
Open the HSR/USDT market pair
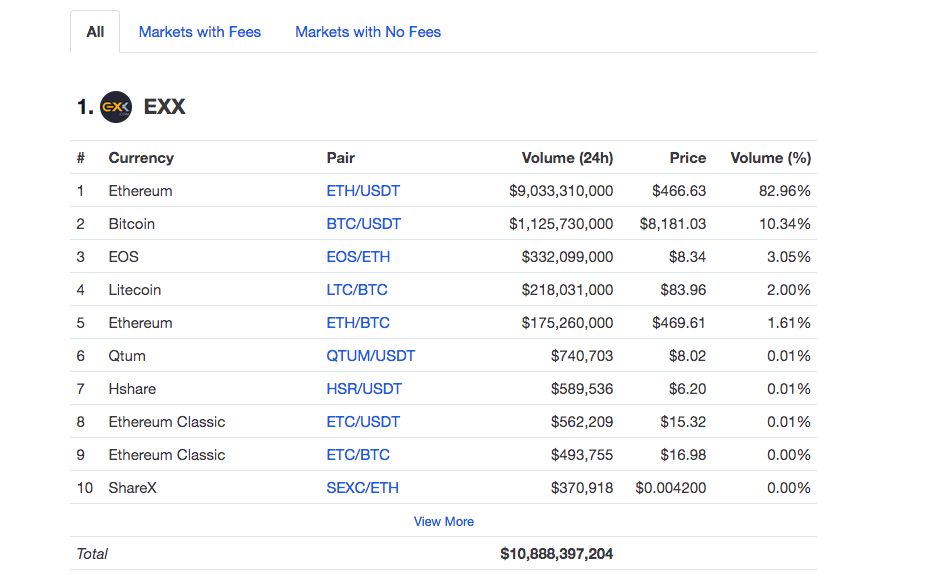click(x=364, y=389)
